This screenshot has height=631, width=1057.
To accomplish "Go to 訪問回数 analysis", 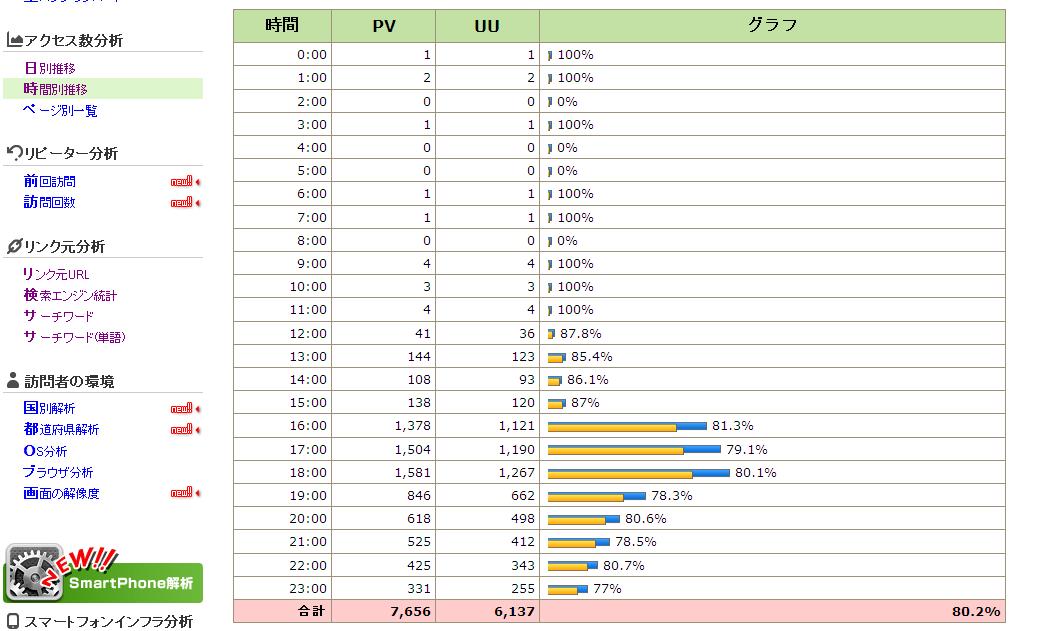I will pyautogui.click(x=49, y=202).
